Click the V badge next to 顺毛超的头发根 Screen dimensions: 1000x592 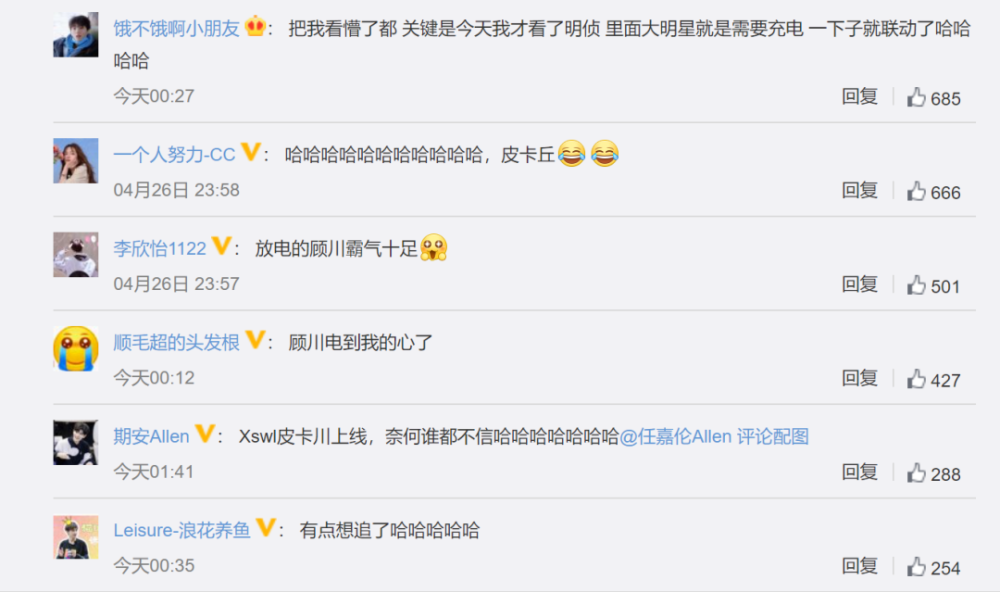click(x=255, y=339)
